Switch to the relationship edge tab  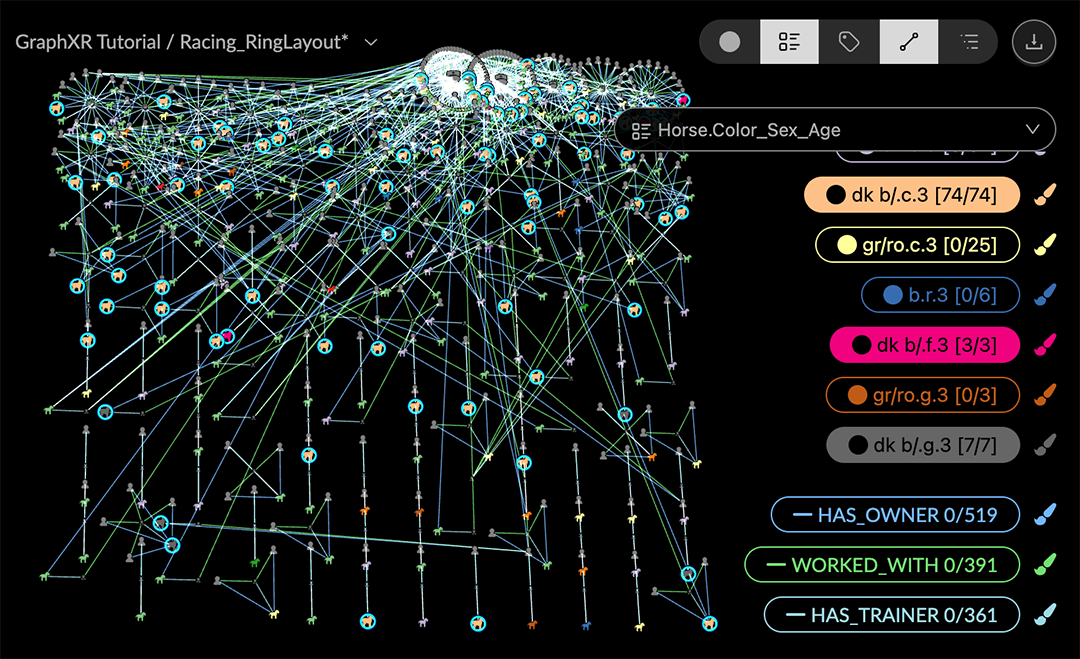coord(909,42)
